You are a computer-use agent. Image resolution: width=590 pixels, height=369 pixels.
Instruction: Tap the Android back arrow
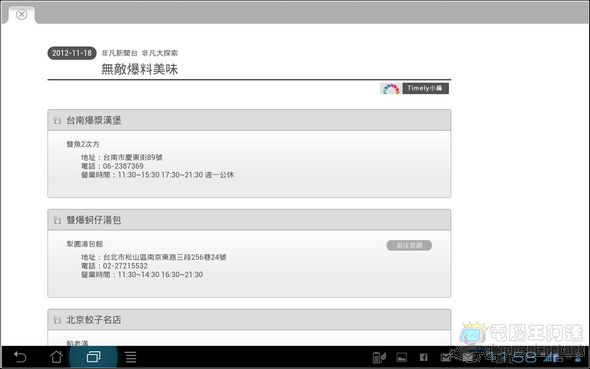point(20,357)
